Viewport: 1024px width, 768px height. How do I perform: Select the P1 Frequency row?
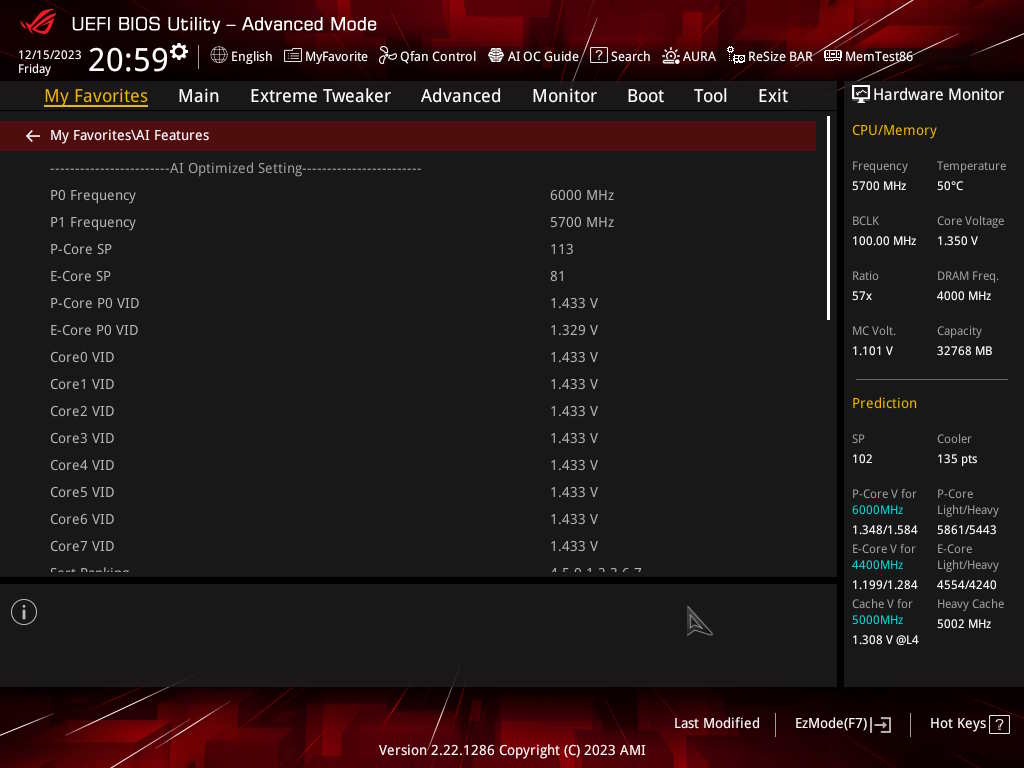(x=408, y=222)
